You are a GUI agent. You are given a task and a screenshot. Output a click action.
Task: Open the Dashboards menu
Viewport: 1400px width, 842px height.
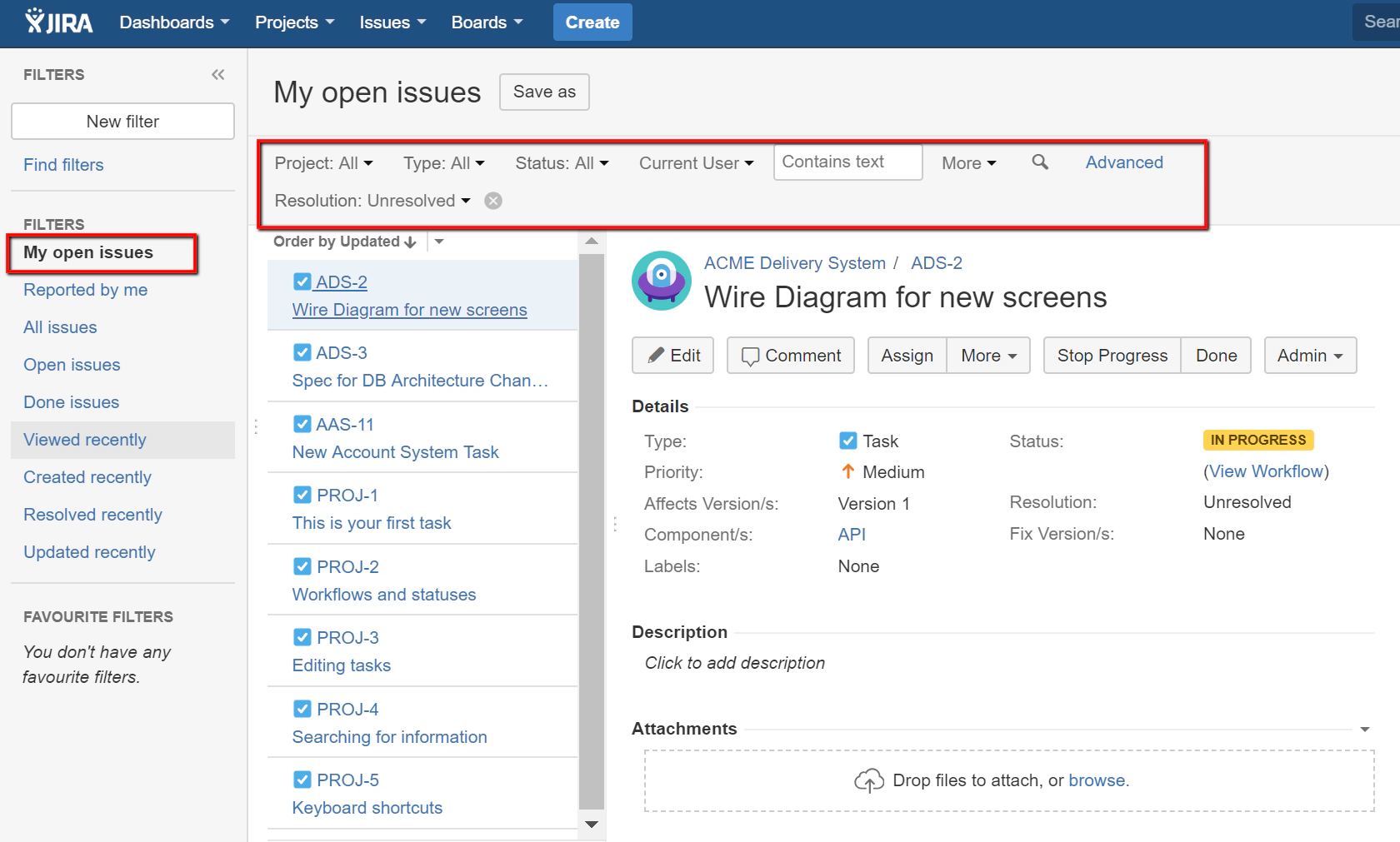tap(173, 22)
